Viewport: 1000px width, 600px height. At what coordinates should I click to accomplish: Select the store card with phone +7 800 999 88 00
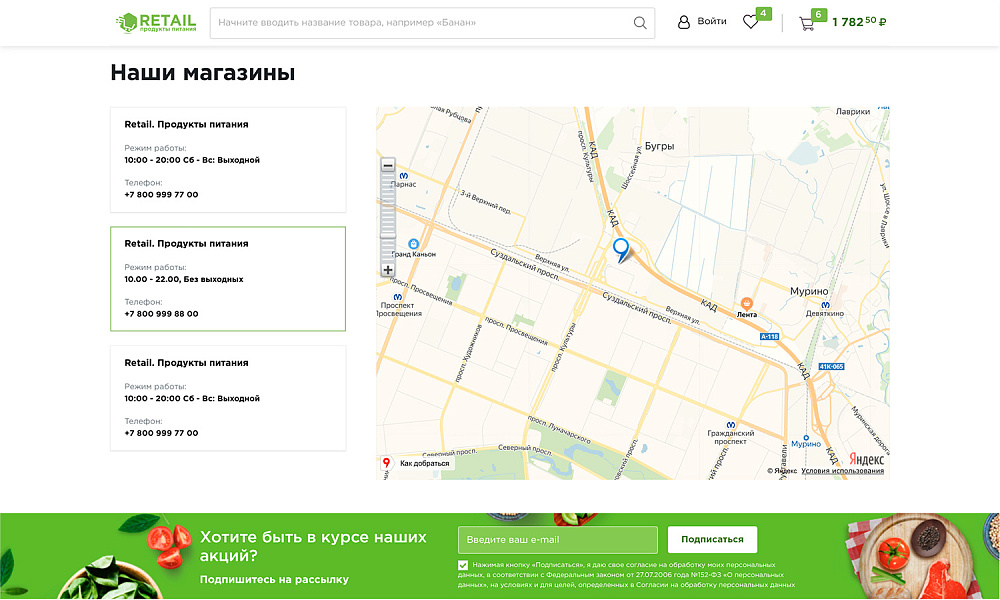pos(227,278)
